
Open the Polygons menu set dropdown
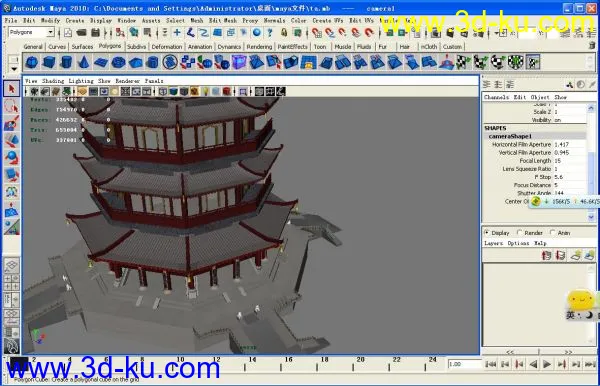coord(31,33)
